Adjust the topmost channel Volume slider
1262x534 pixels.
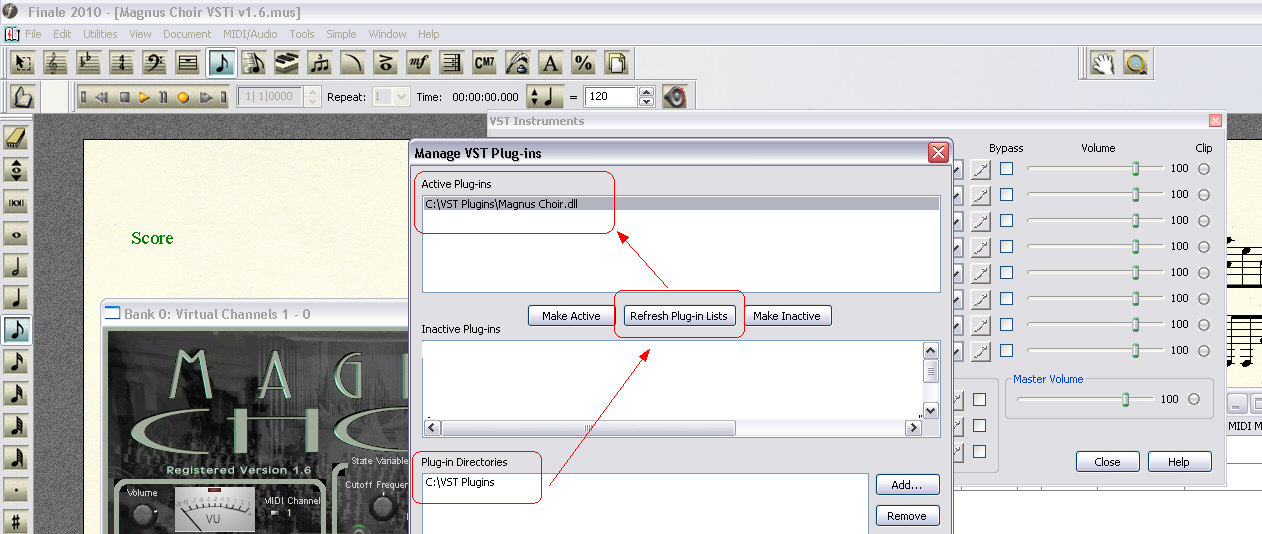pos(1135,169)
